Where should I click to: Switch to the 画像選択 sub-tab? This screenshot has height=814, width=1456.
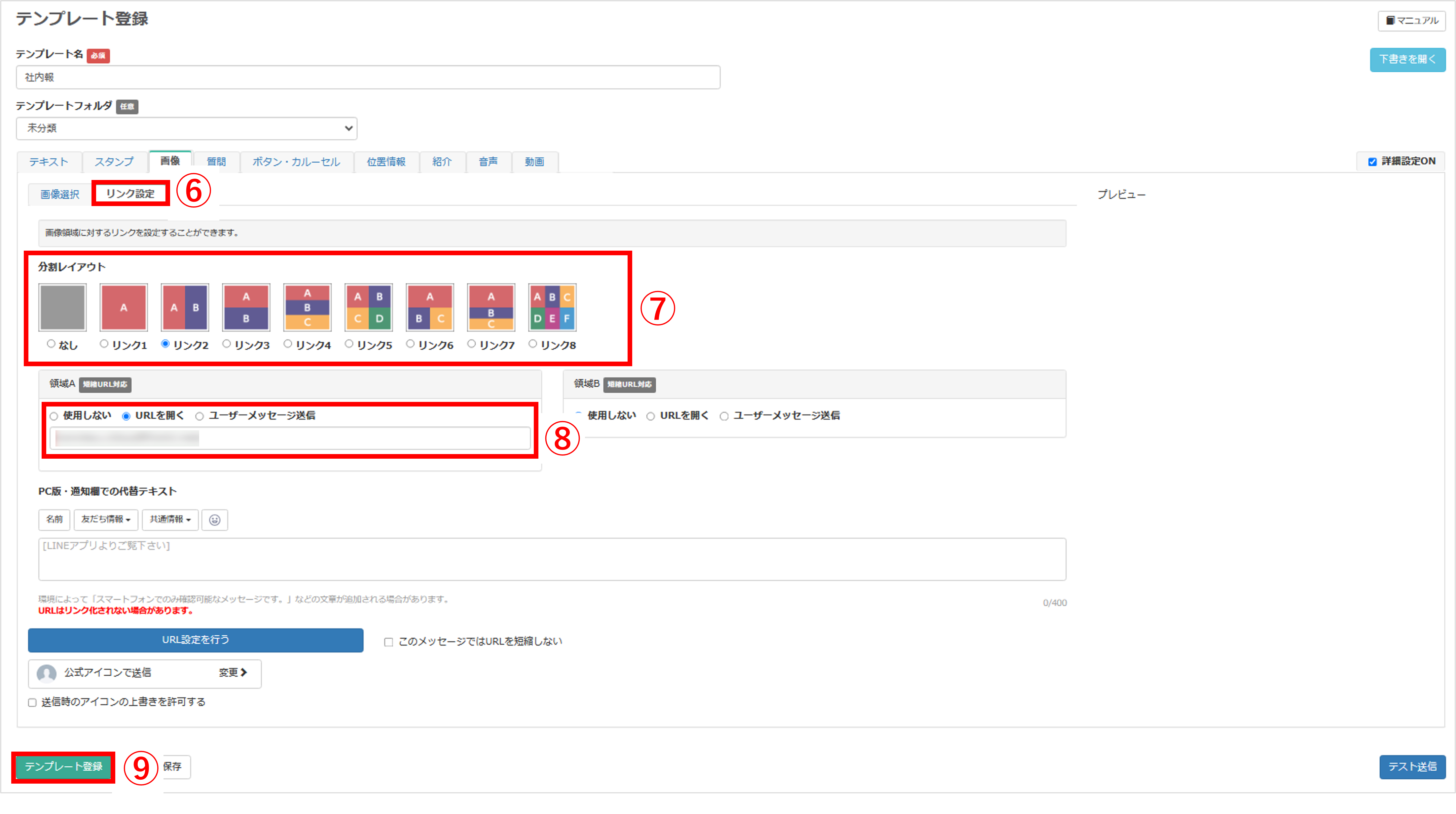pyautogui.click(x=60, y=194)
